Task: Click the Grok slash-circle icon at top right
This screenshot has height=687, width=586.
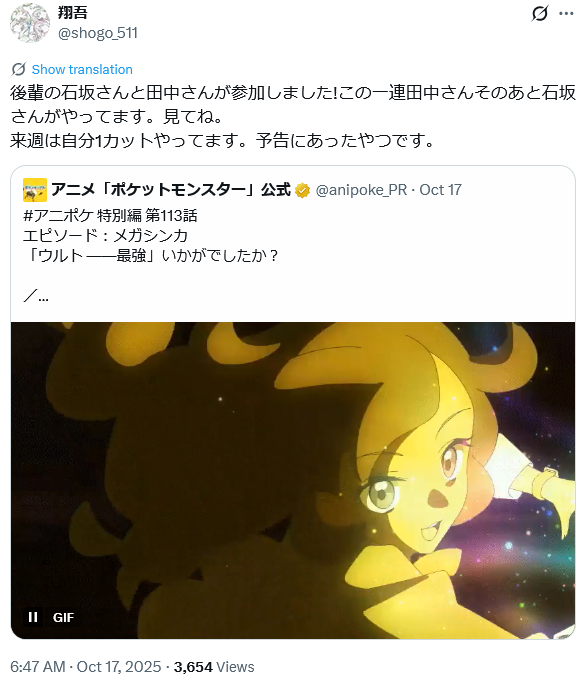Action: click(540, 14)
